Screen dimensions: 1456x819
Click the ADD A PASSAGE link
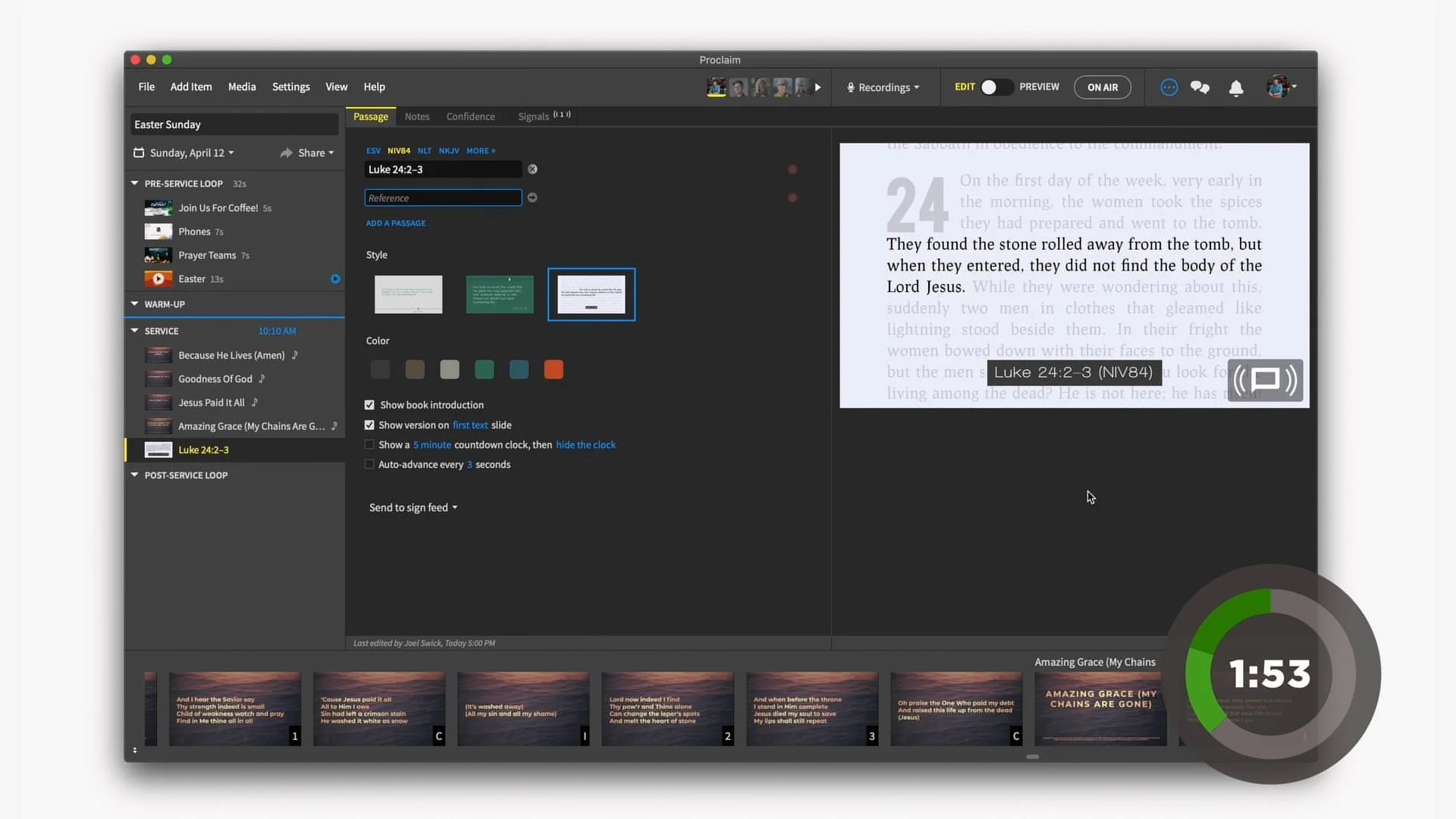pos(395,223)
